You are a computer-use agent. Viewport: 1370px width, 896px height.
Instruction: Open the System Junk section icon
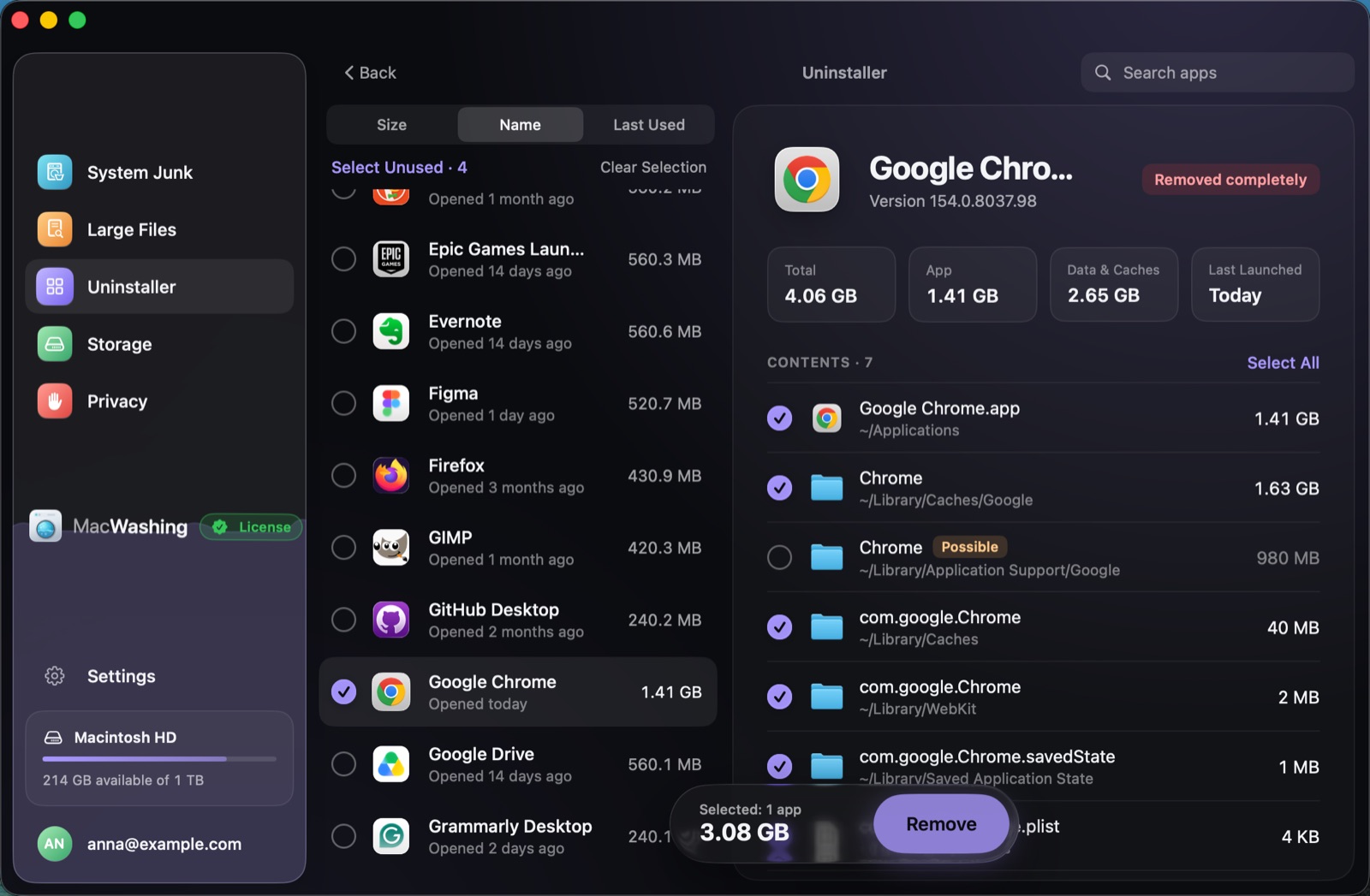click(x=55, y=172)
